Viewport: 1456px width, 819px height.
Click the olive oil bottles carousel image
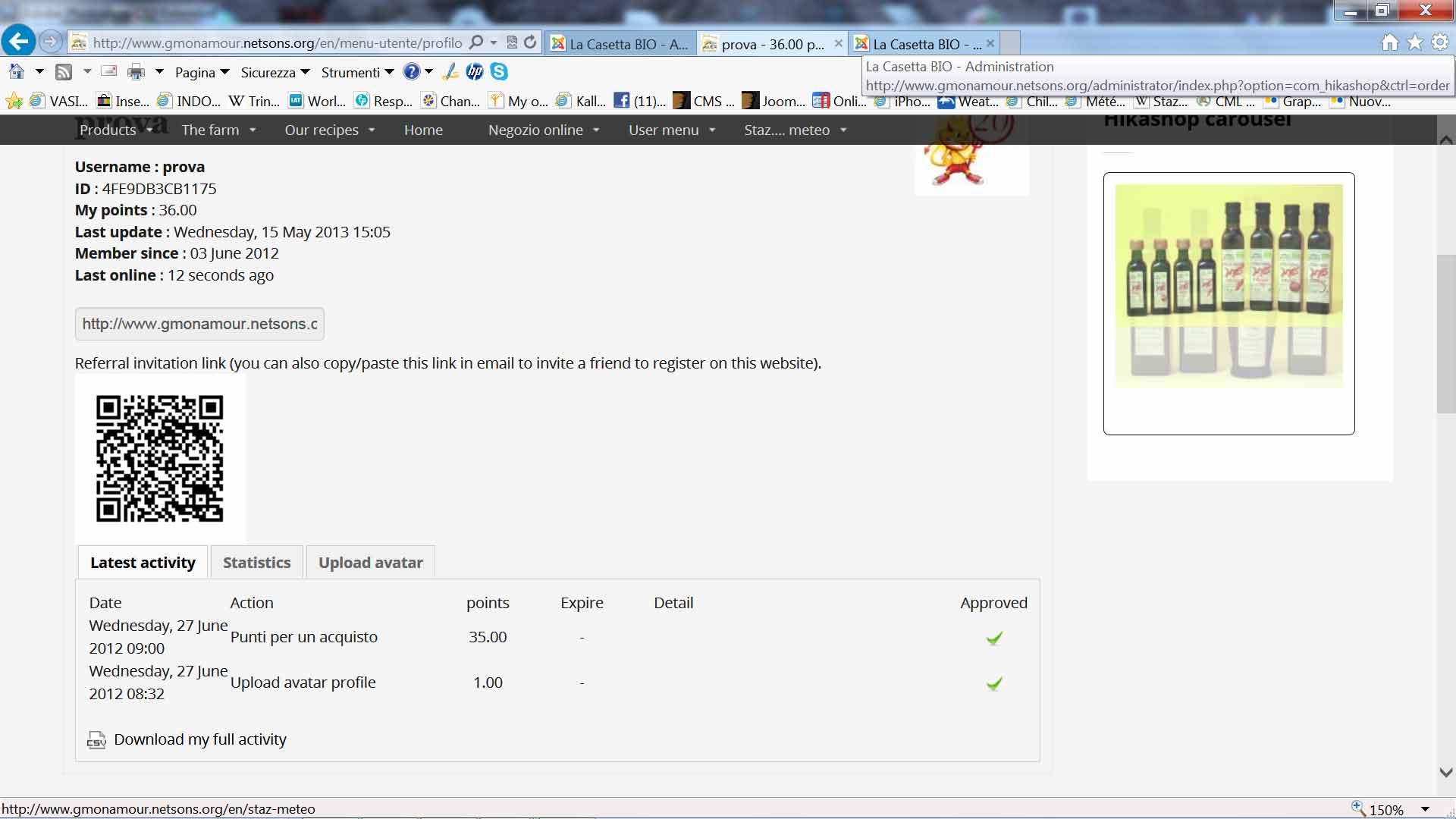point(1228,286)
